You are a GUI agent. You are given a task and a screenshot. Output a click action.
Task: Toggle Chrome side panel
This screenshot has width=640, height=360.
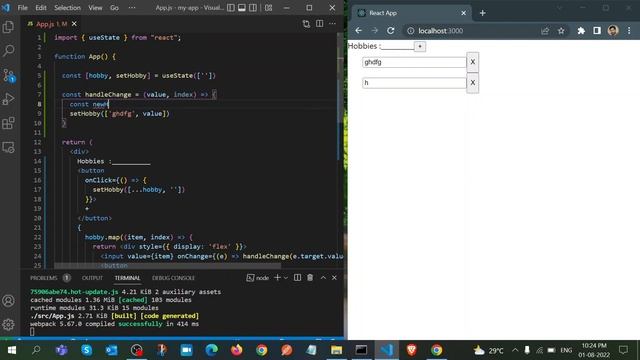(x=597, y=31)
